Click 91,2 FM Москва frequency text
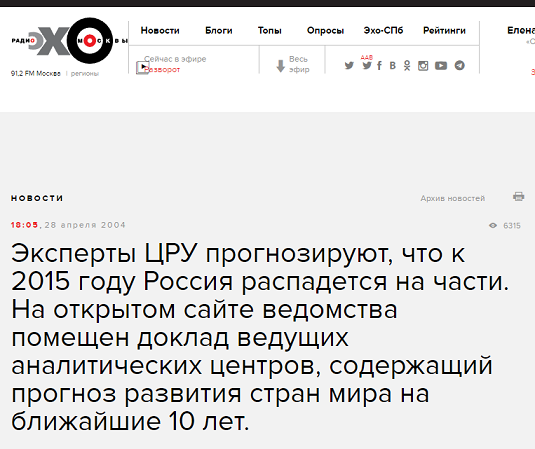The width and height of the screenshot is (535, 449). [x=35, y=73]
